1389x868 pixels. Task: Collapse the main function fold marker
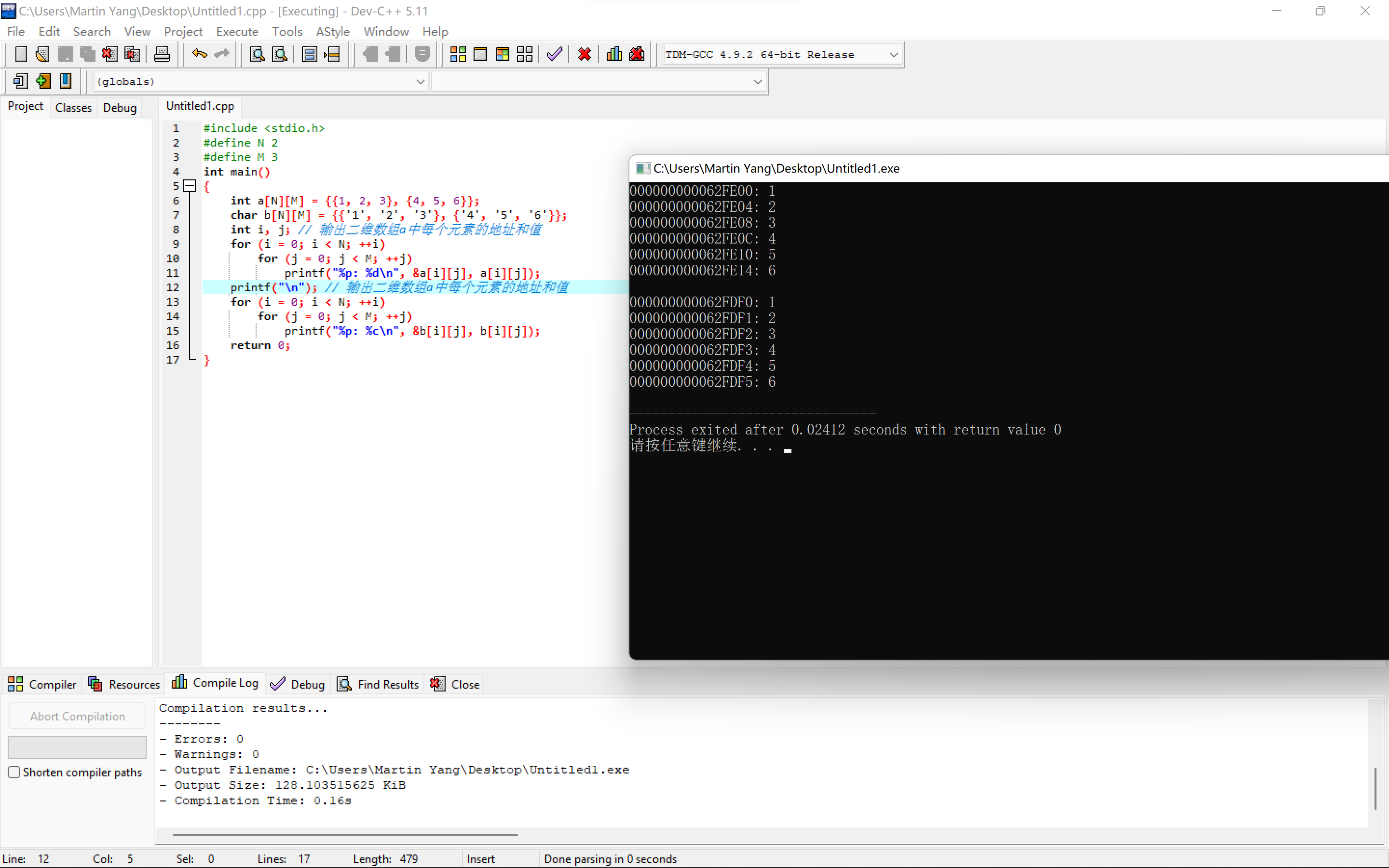[190, 186]
